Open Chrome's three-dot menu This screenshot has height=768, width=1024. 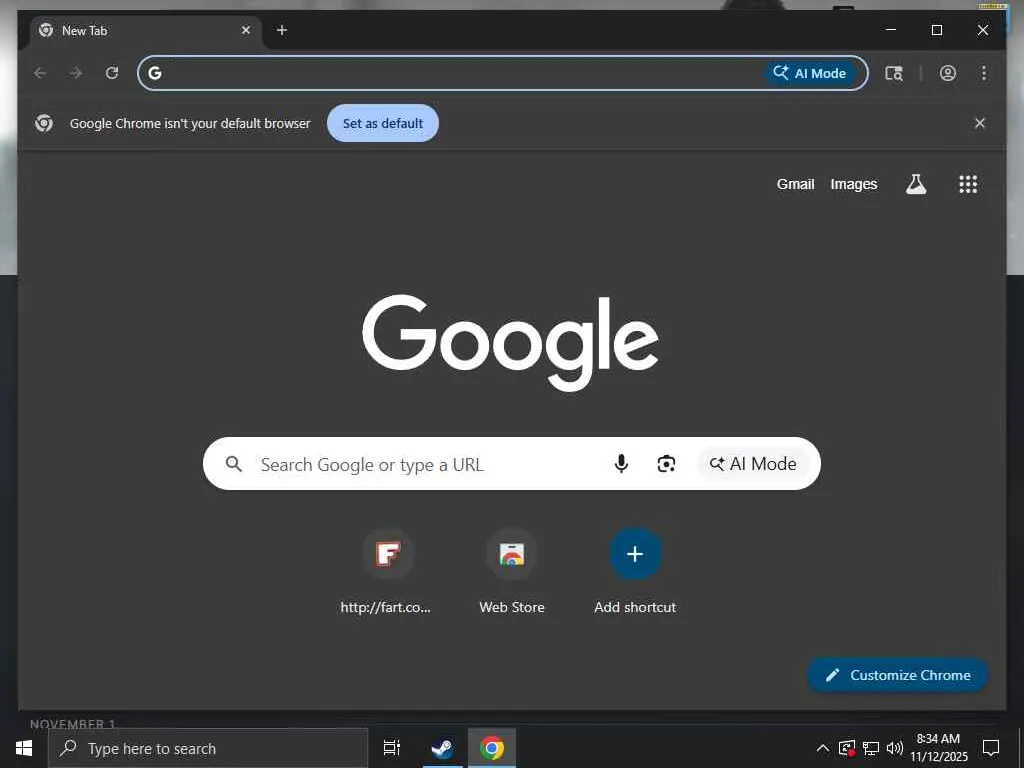click(984, 73)
